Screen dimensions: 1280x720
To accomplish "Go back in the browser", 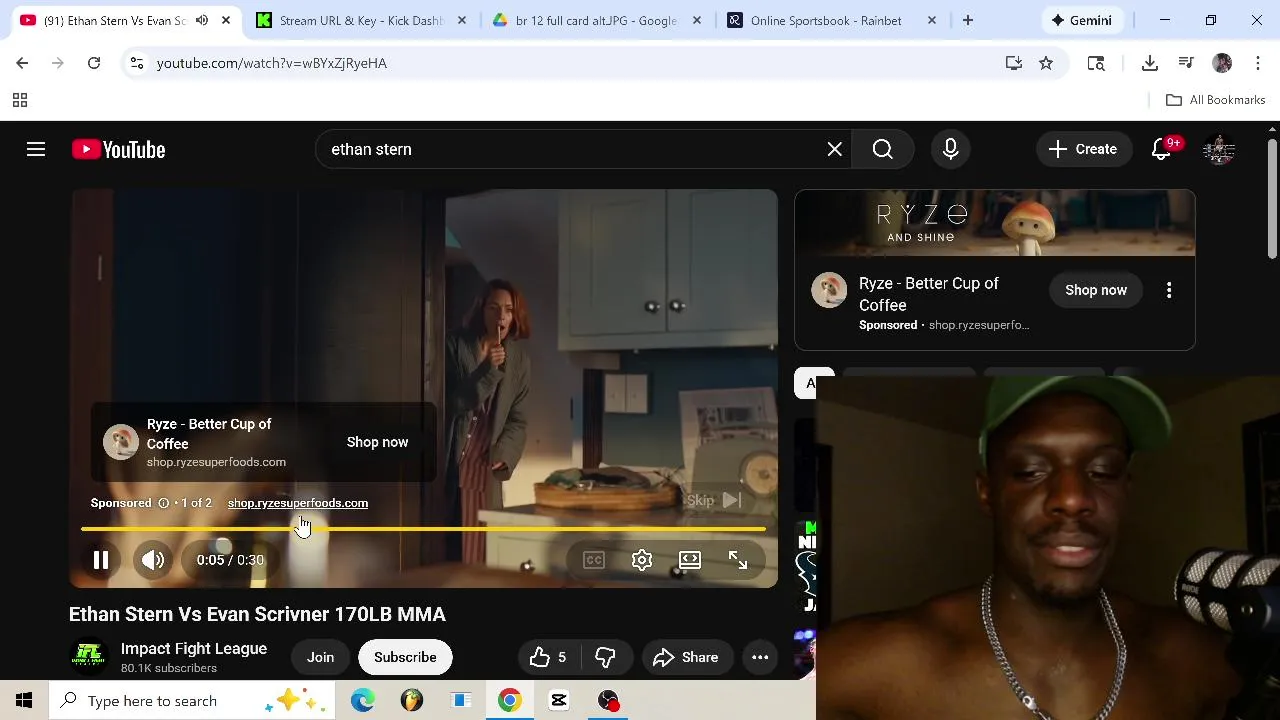I will [x=22, y=63].
